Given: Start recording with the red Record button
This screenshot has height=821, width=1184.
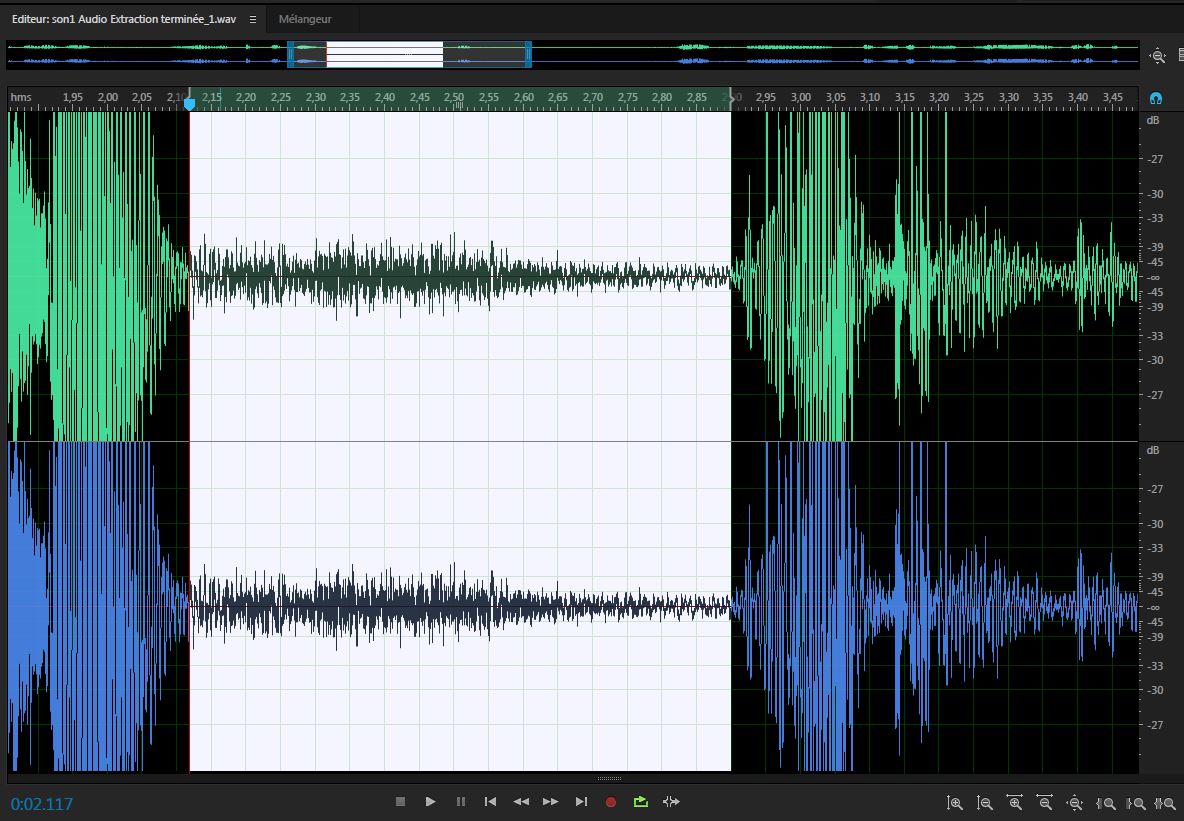Looking at the screenshot, I should tap(611, 802).
